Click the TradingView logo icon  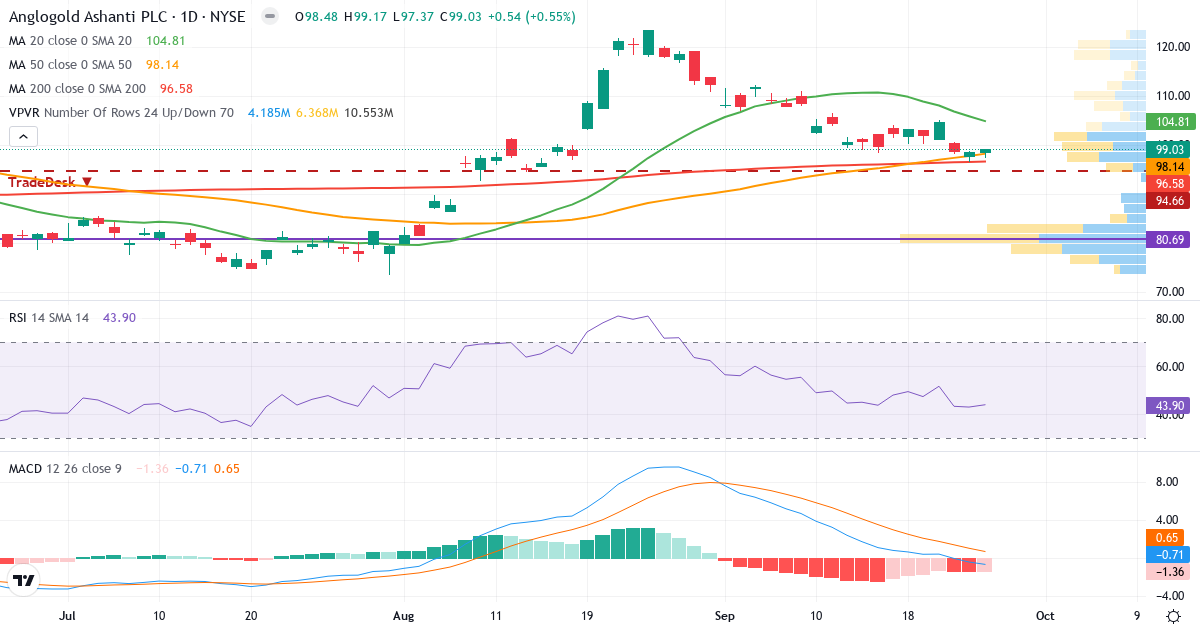pyautogui.click(x=24, y=580)
